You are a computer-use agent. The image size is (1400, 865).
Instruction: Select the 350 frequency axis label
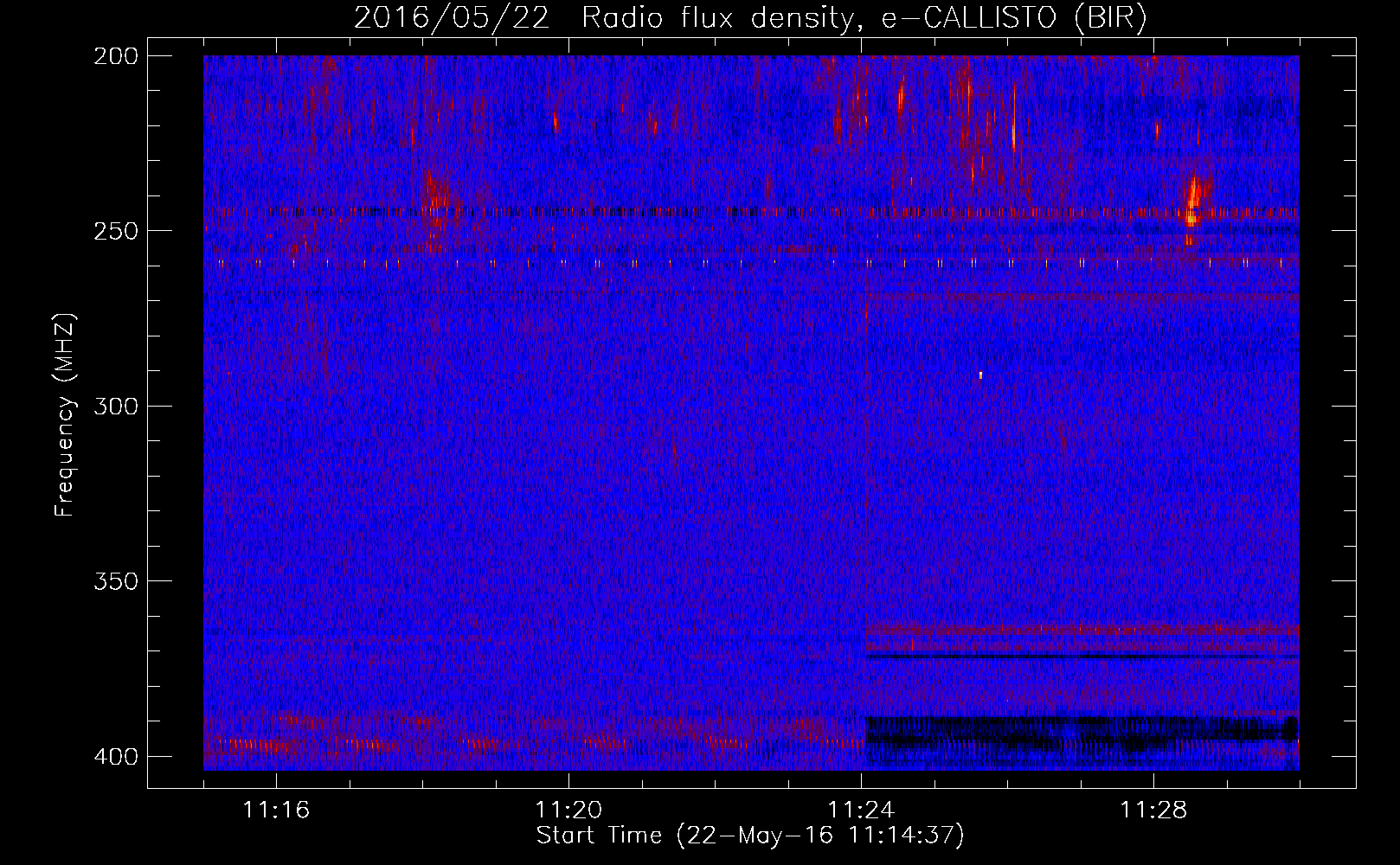(115, 581)
